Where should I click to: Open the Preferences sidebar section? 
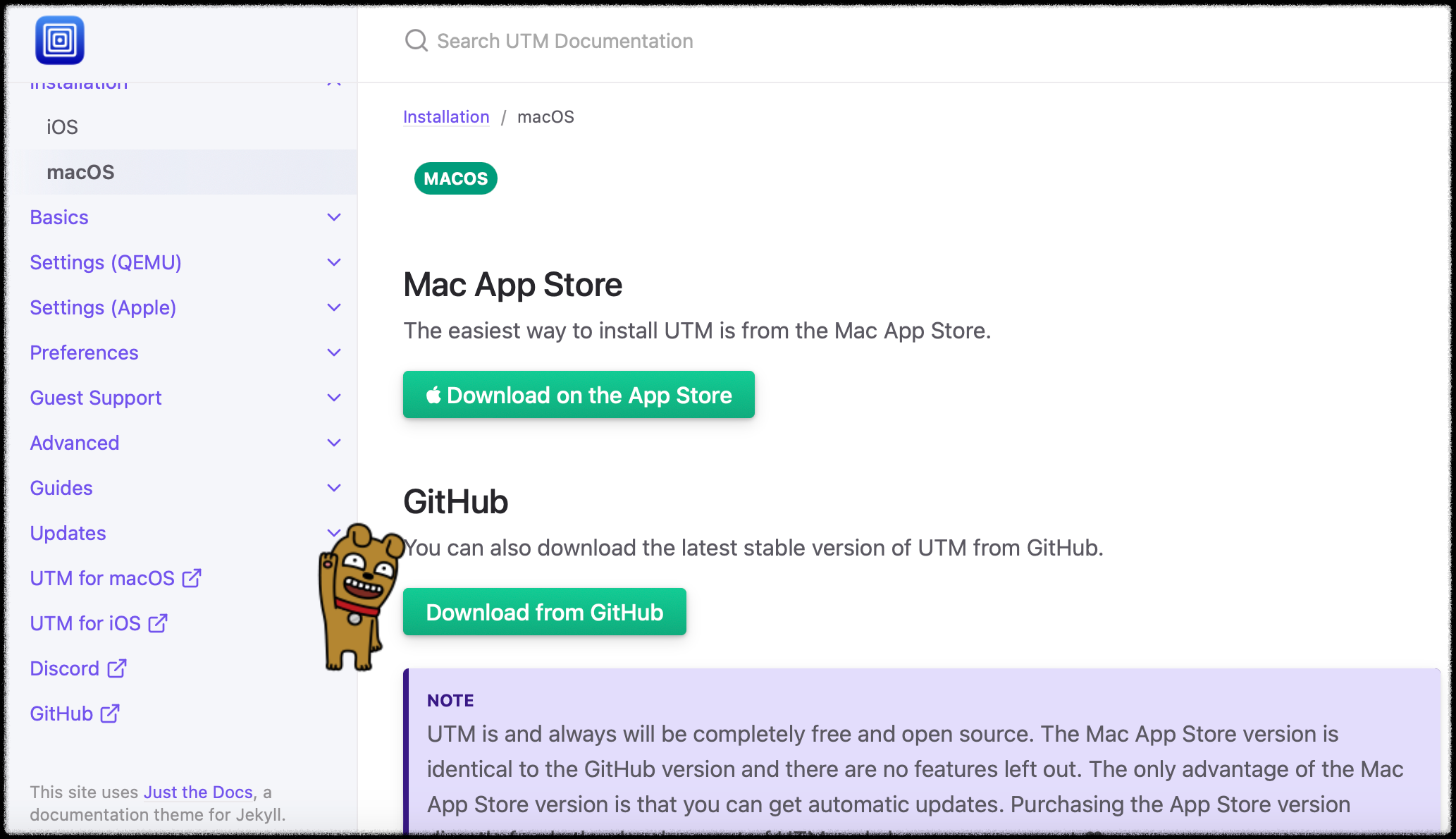[84, 353]
